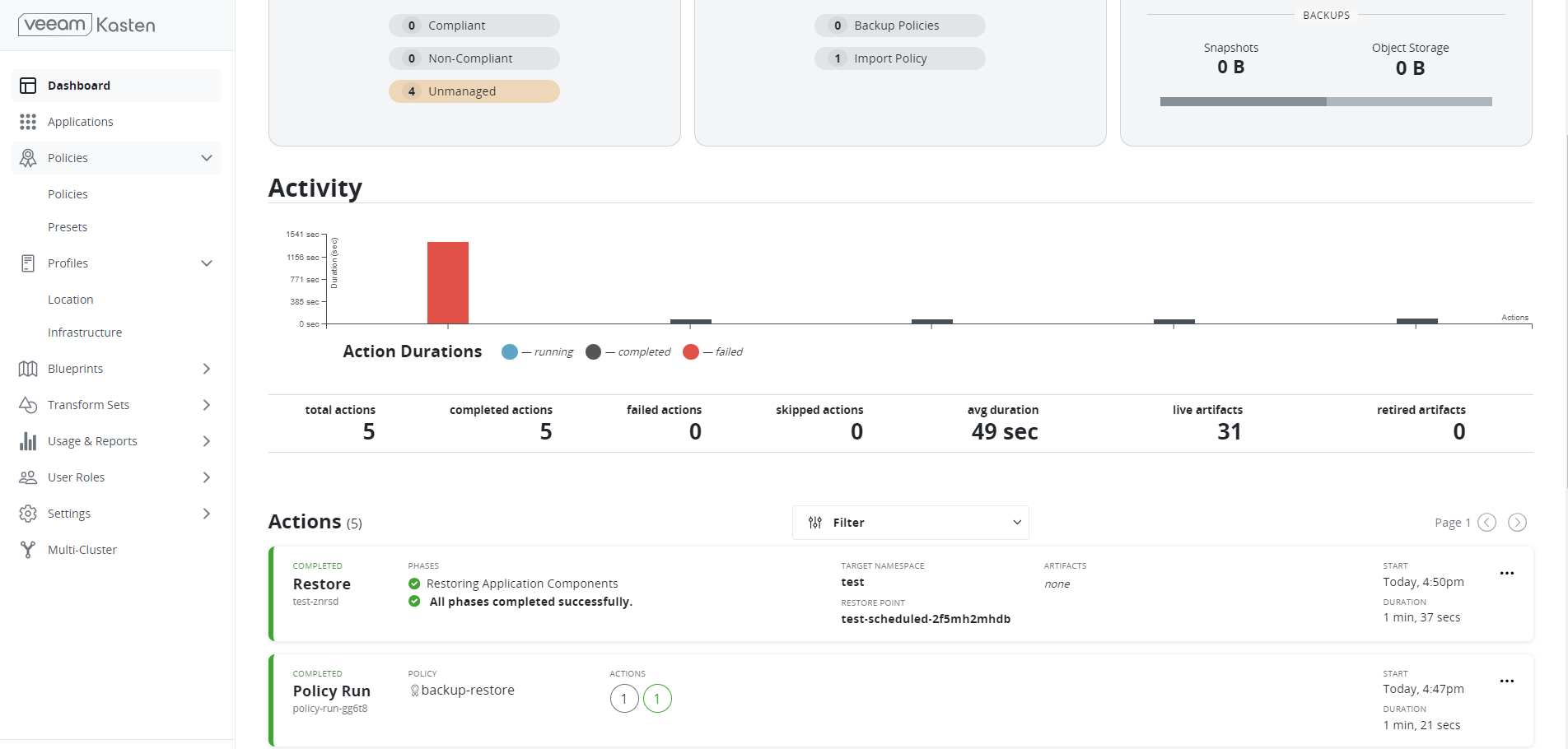
Task: Click the User Roles people icon
Action: coord(28,477)
